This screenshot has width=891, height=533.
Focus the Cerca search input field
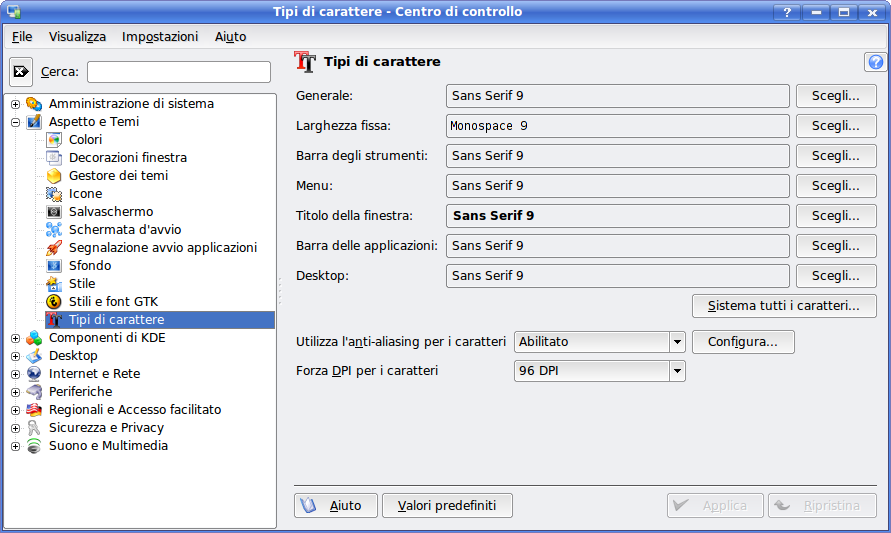click(178, 72)
